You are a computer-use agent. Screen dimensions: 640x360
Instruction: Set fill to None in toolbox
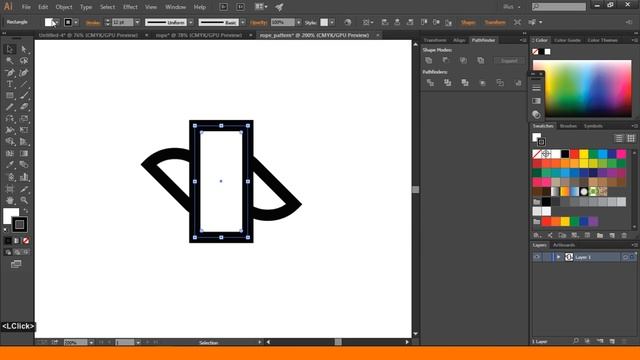pyautogui.click(x=26, y=241)
